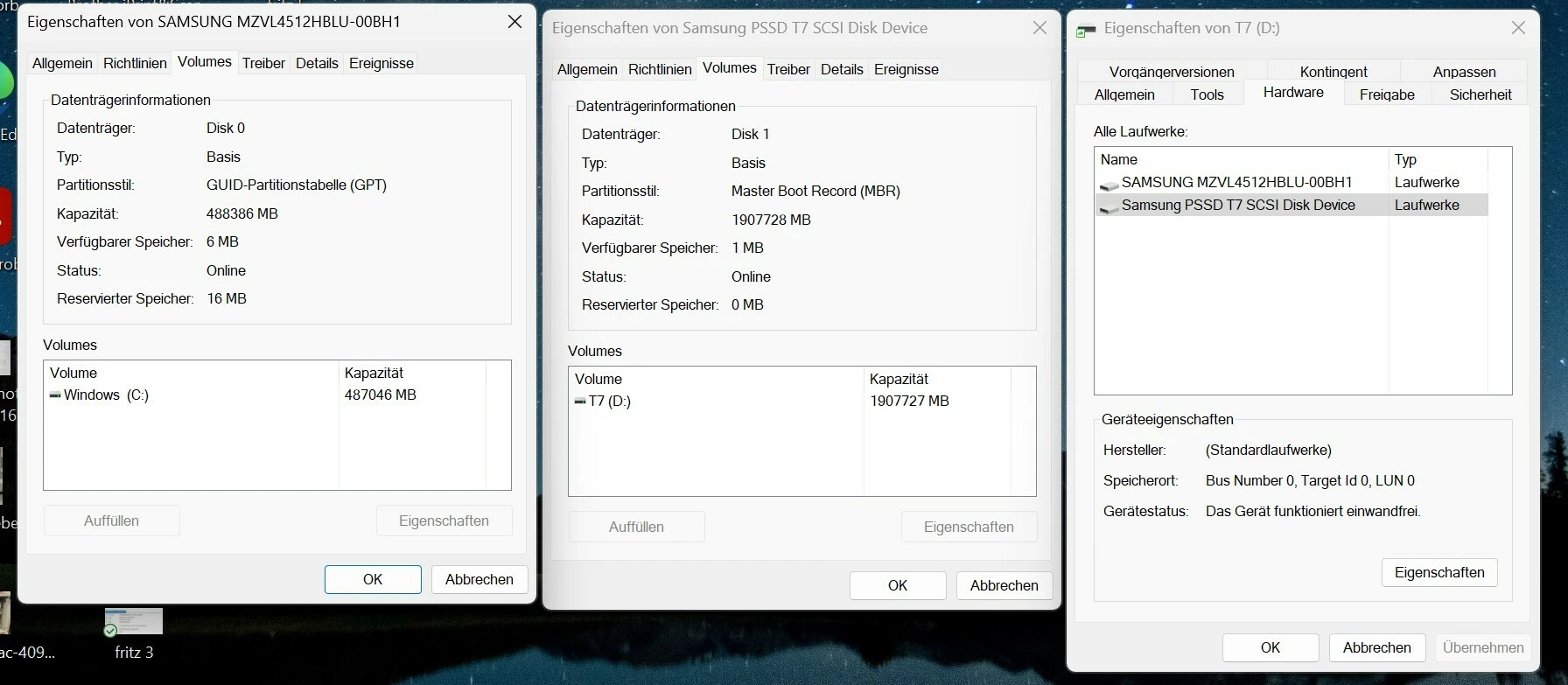The width and height of the screenshot is (1568, 685).
Task: Switch to Allgemein tab in T7 (D:) window
Action: [x=1124, y=94]
